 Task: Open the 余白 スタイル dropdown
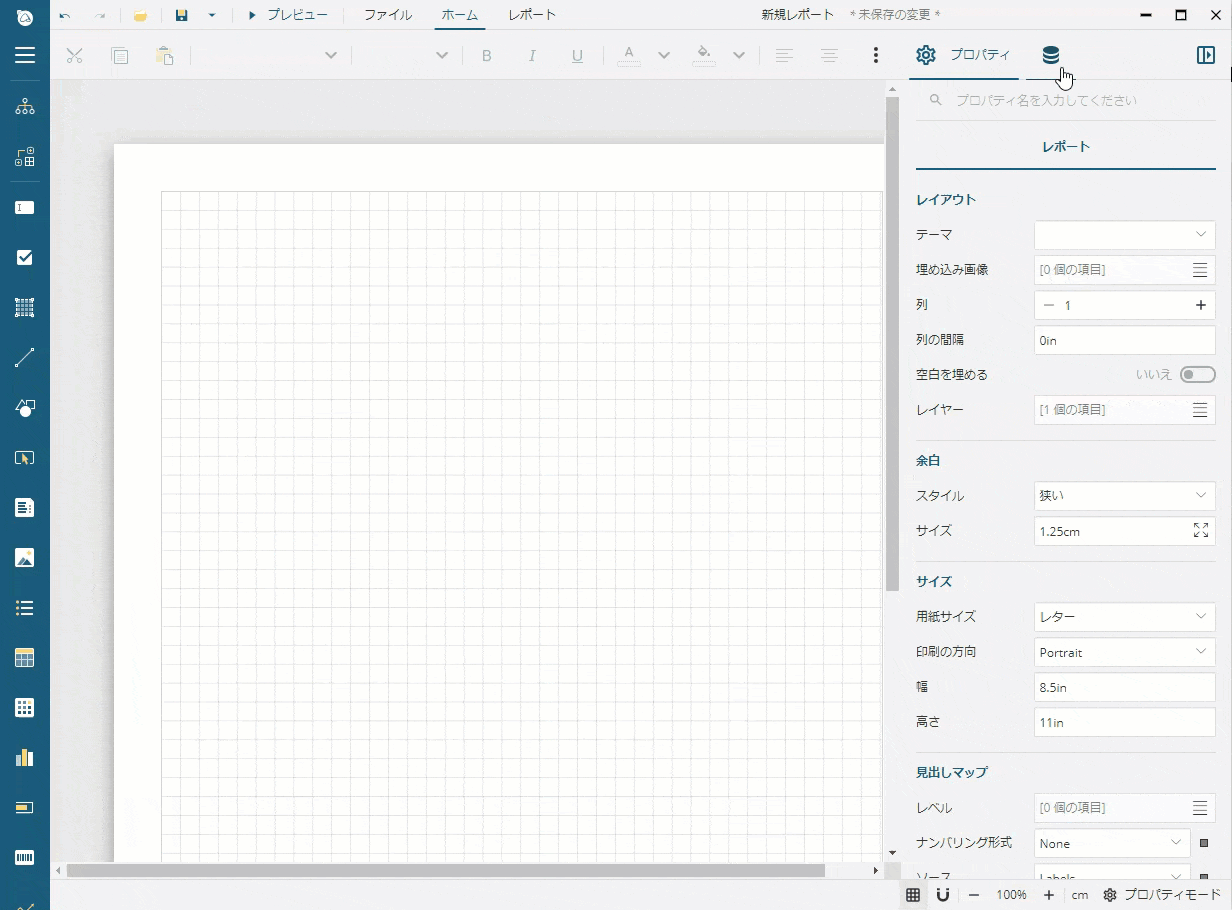(1125, 496)
